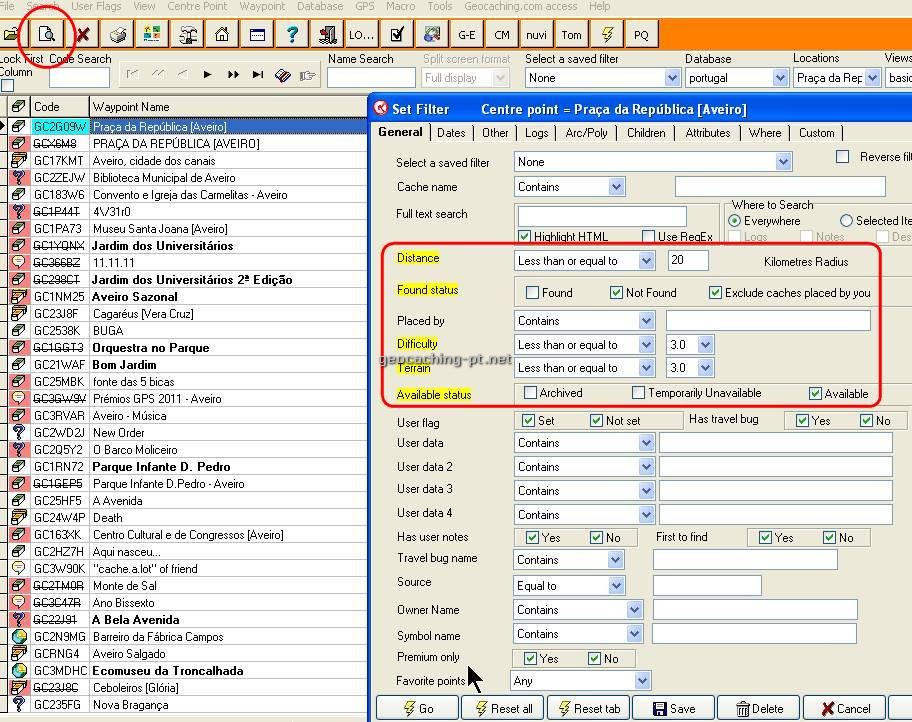Click the house icon in the toolbar
The height and width of the screenshot is (722, 912).
pyautogui.click(x=222, y=34)
